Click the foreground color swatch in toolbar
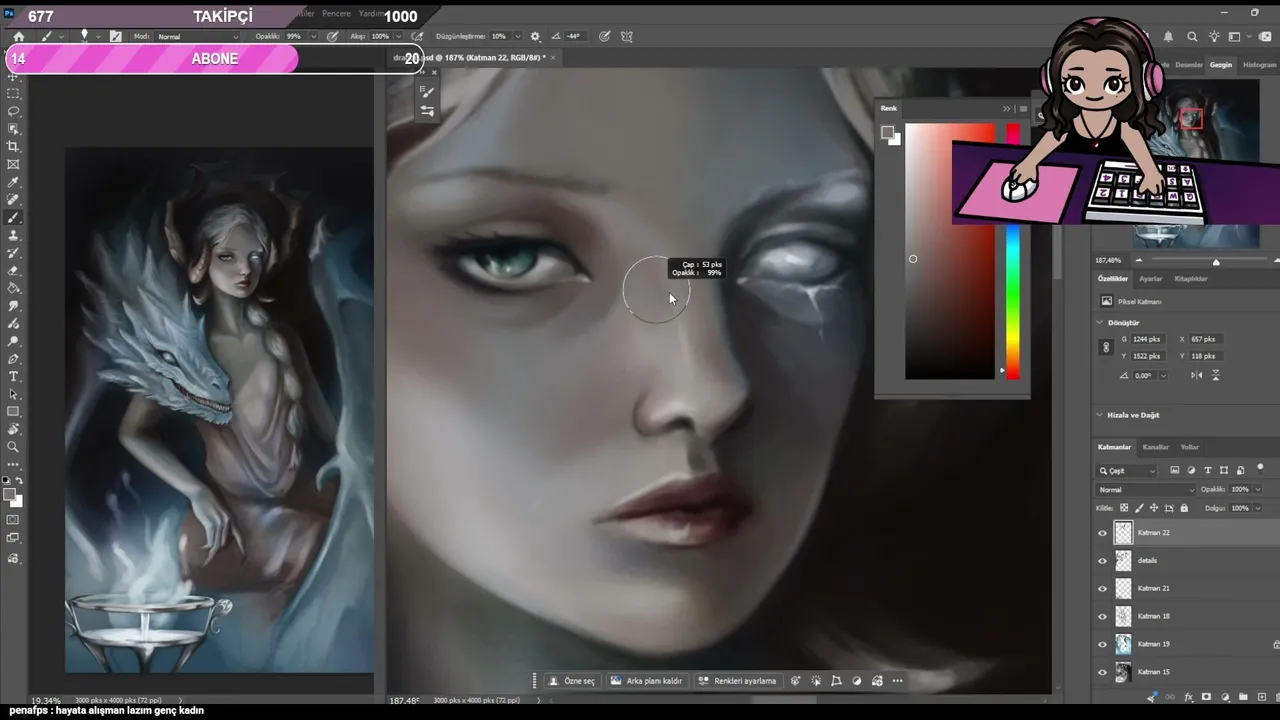Screen dimensions: 1280x720 (x=10, y=494)
